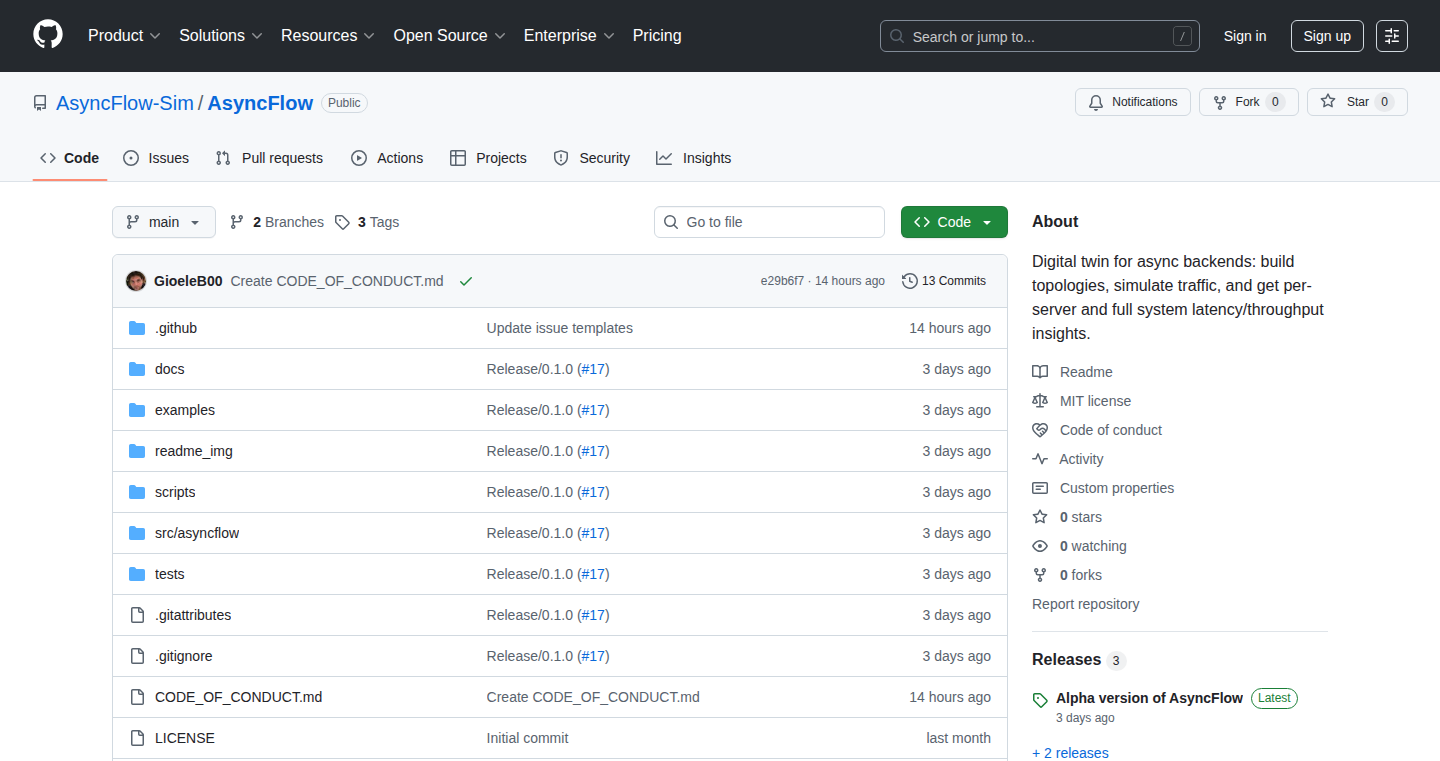This screenshot has width=1440, height=761.
Task: Click the Sign up button
Action: (1327, 36)
